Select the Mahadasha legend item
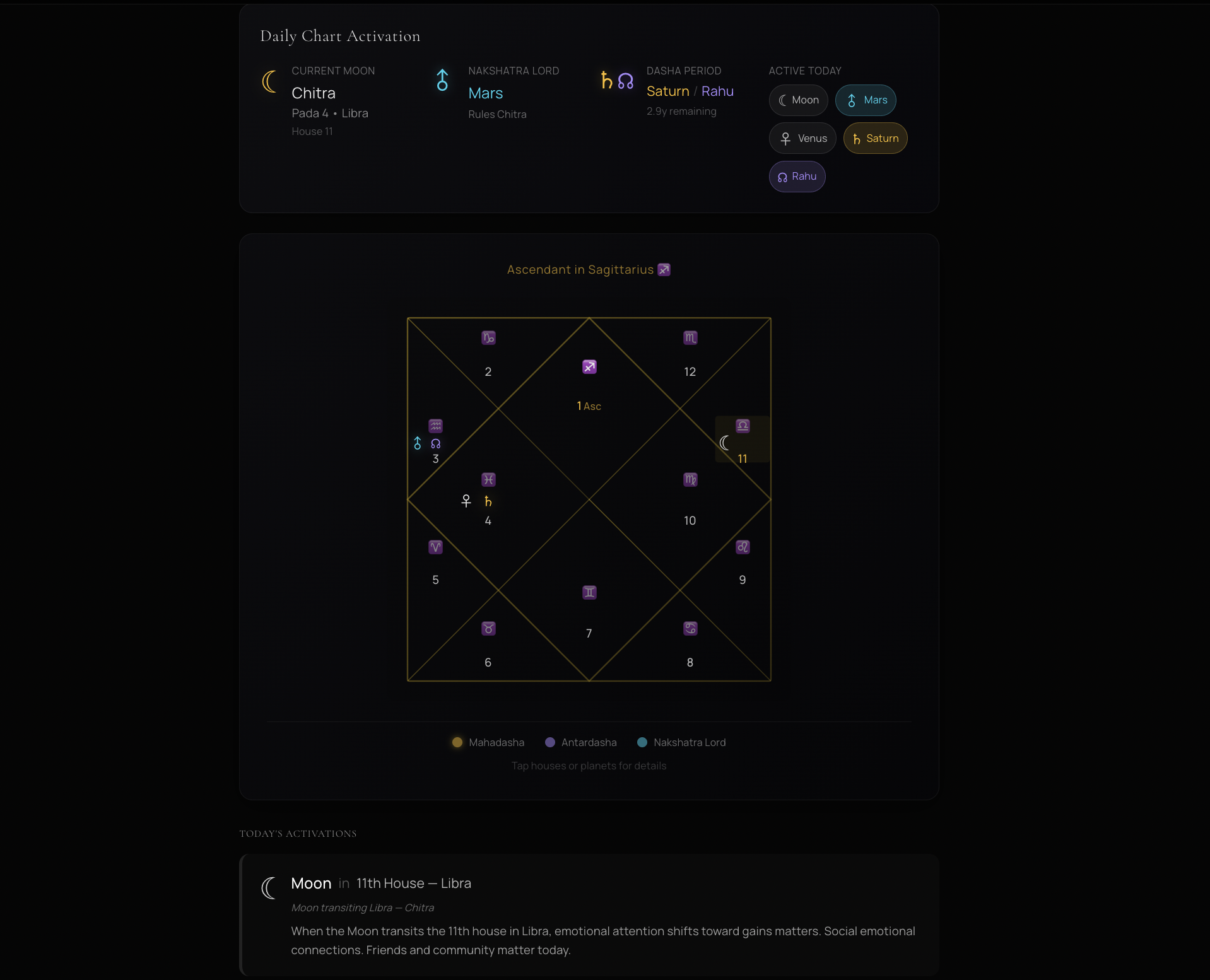This screenshot has width=1210, height=980. pos(487,742)
